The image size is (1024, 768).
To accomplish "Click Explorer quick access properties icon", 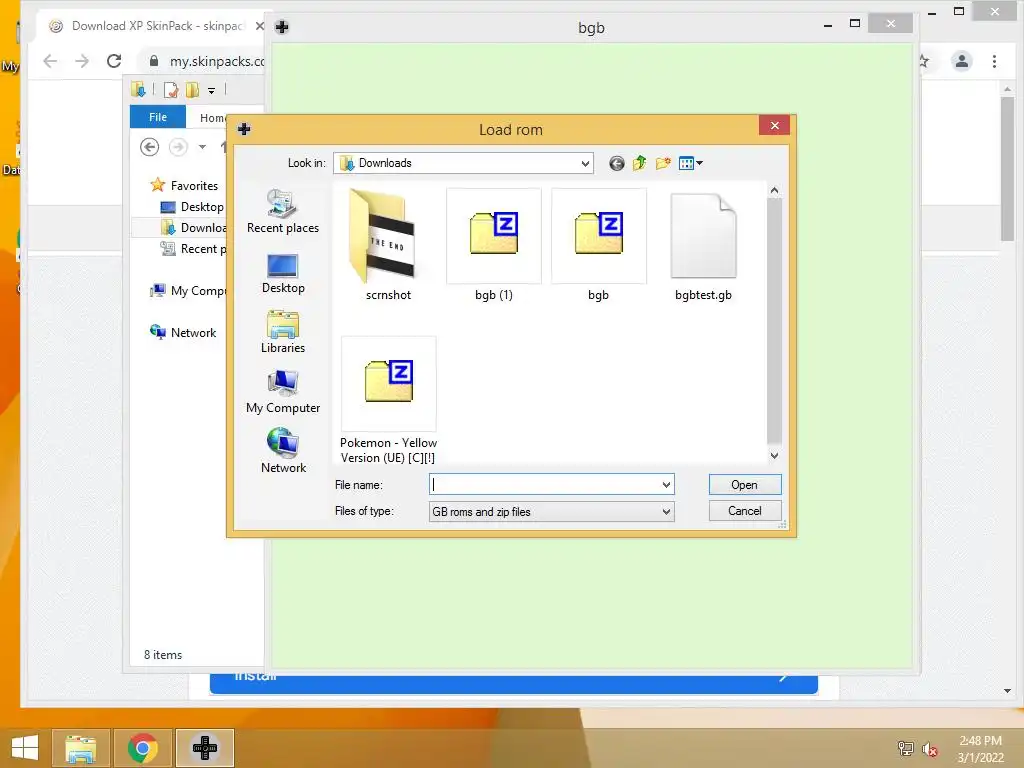I will [x=170, y=90].
